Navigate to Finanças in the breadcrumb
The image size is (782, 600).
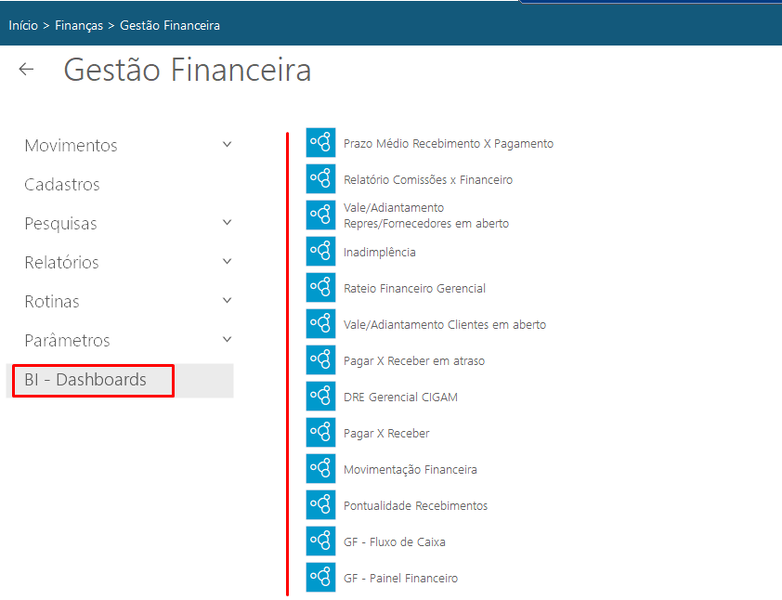79,25
